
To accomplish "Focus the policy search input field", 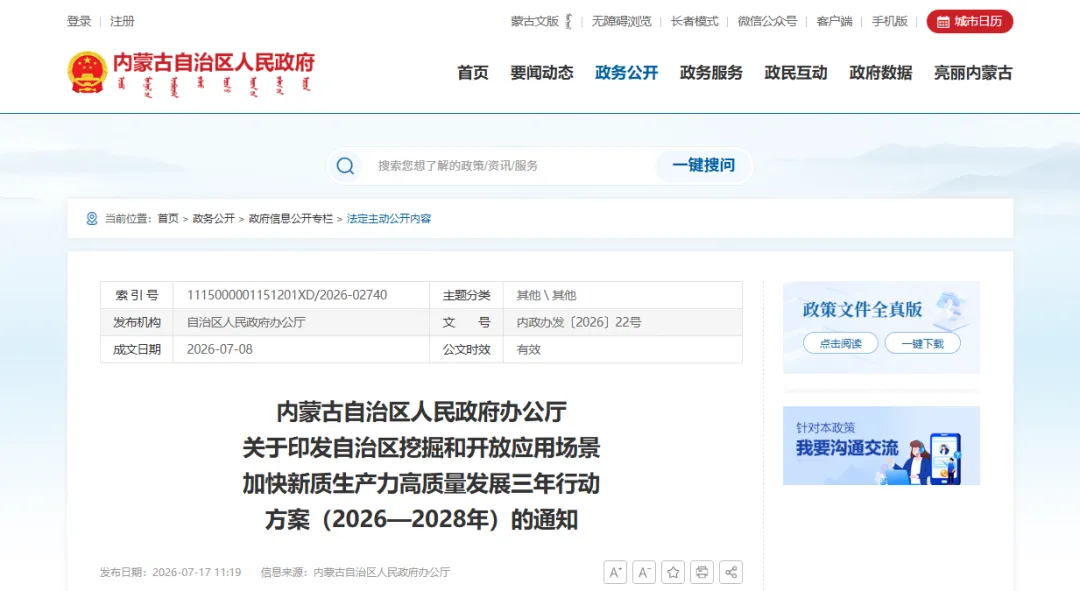I will coord(510,165).
